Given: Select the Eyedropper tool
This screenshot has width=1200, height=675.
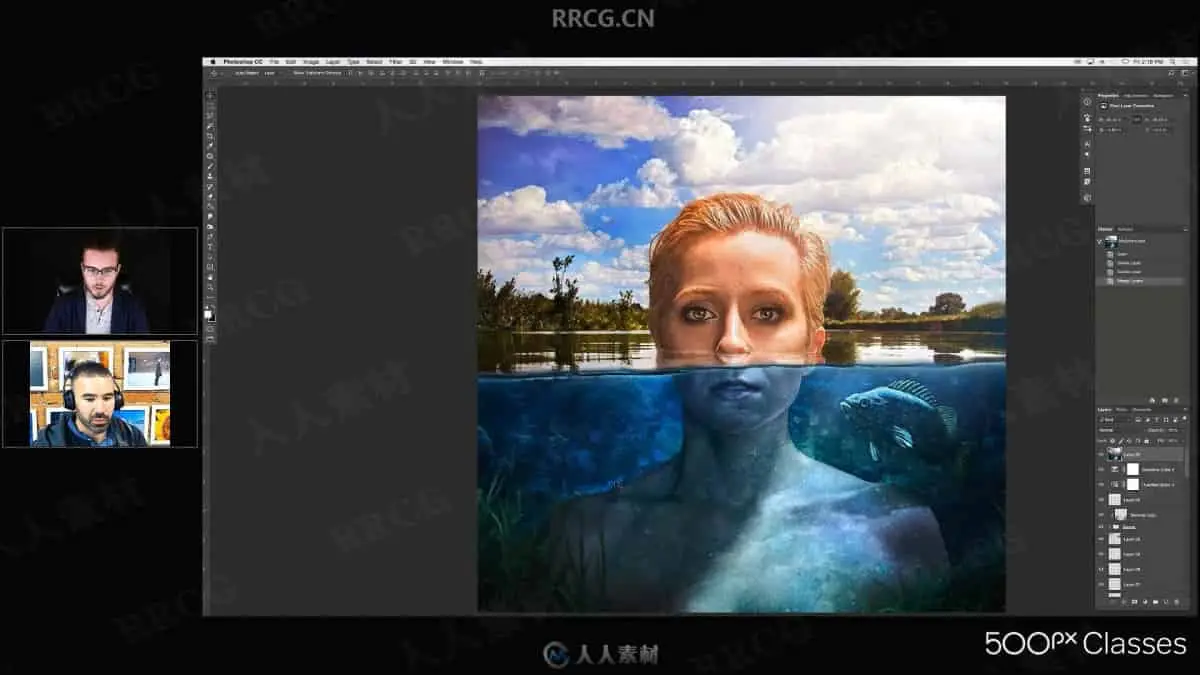Looking at the screenshot, I should [210, 147].
